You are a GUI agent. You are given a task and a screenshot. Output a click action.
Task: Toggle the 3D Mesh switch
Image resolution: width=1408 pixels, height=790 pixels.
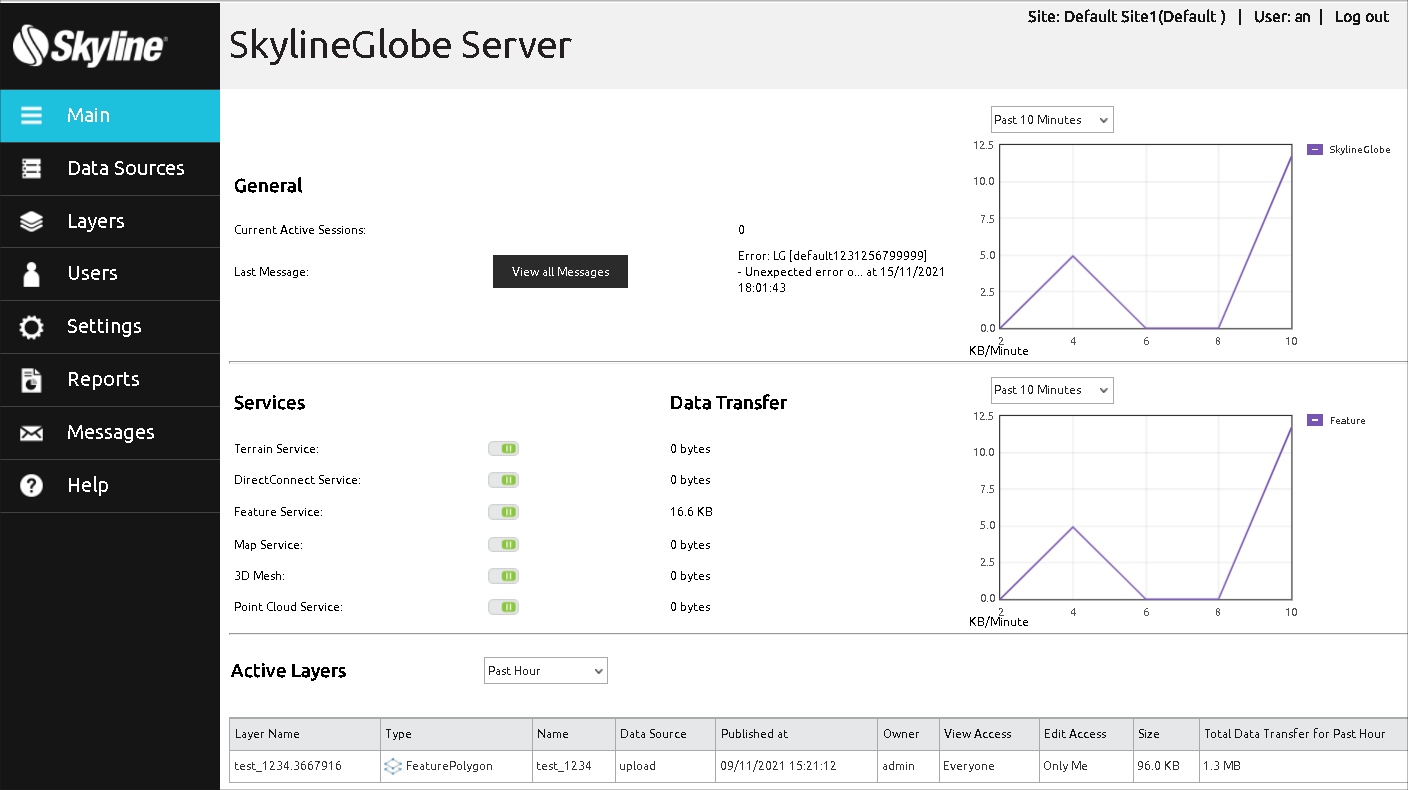tap(503, 576)
